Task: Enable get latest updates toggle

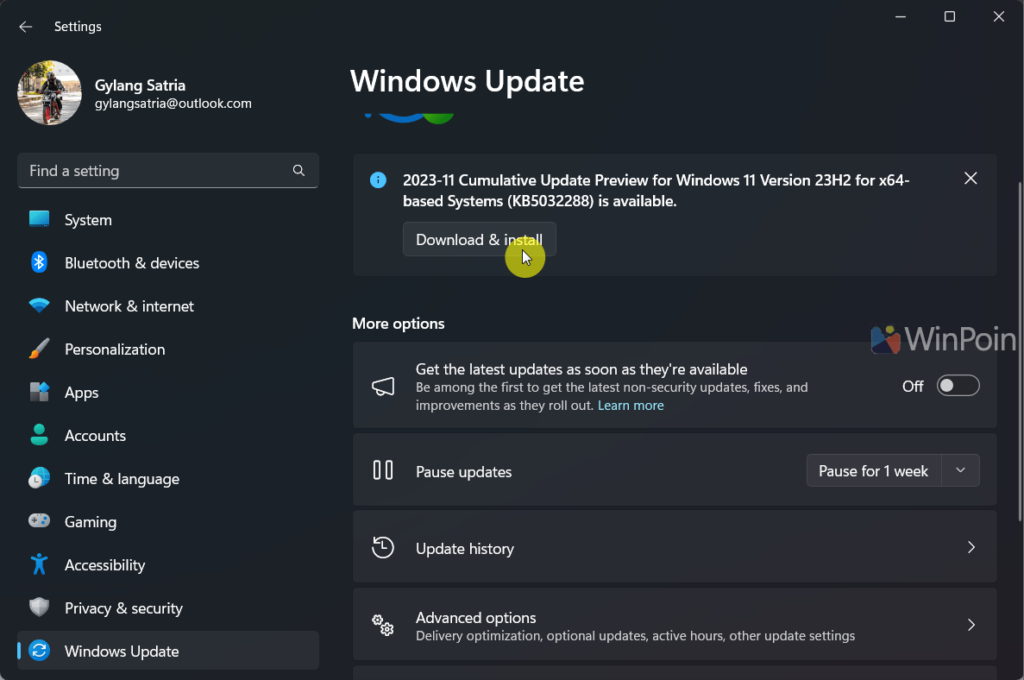Action: click(x=957, y=386)
